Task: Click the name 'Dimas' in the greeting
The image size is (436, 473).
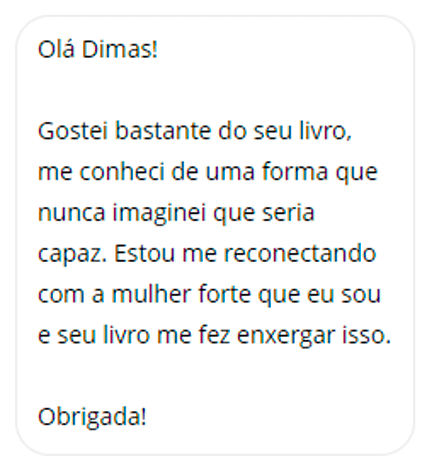Action: [119, 50]
